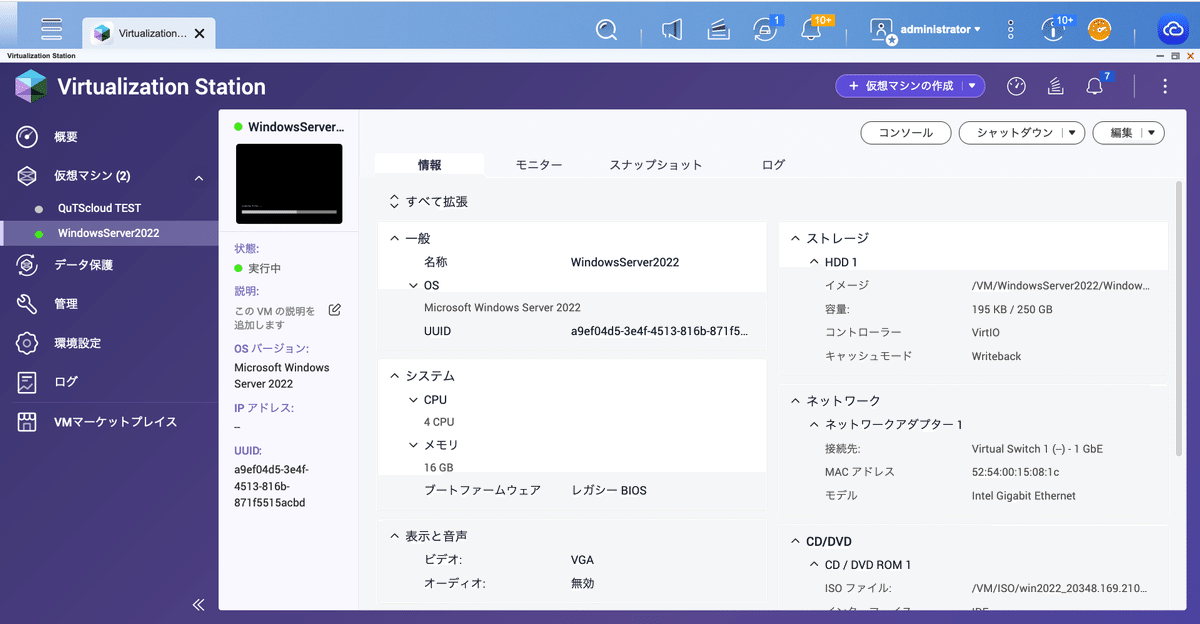Screen dimensions: 1200x624
Task: Open the app header stacked tasks icon
Action: click(1055, 86)
